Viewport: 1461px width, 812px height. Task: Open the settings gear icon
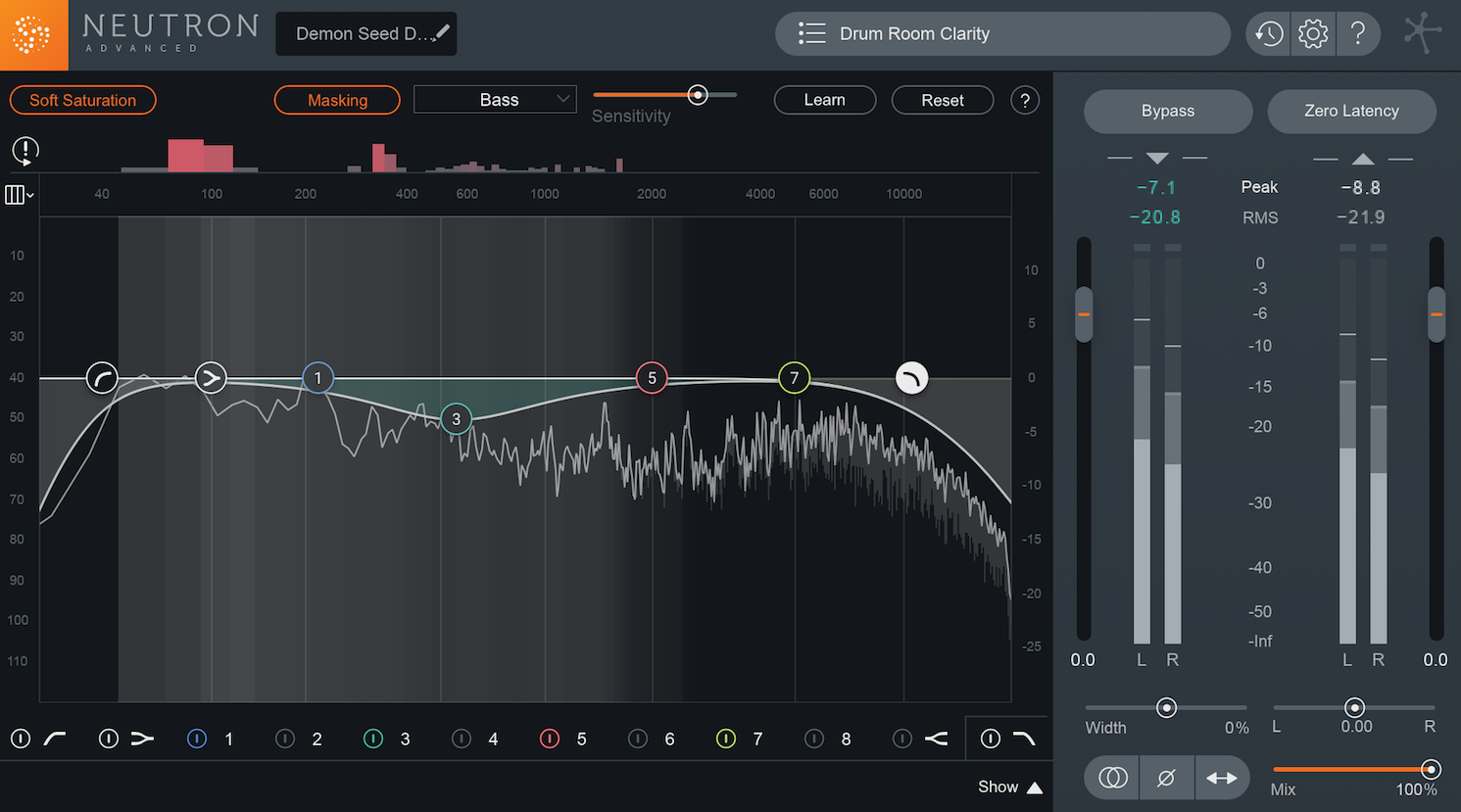click(1313, 34)
